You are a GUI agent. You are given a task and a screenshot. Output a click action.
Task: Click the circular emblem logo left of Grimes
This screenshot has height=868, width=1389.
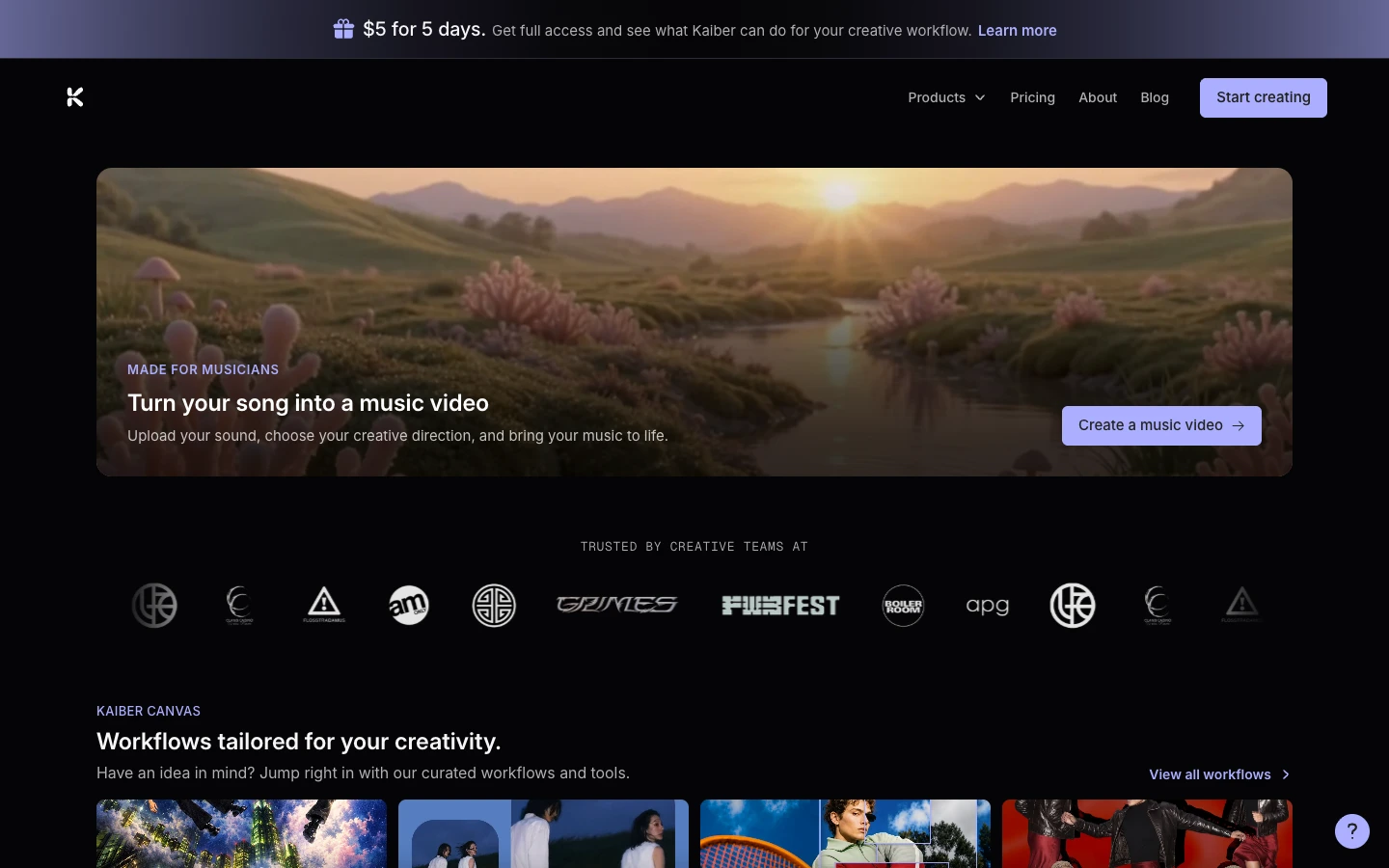[494, 606]
